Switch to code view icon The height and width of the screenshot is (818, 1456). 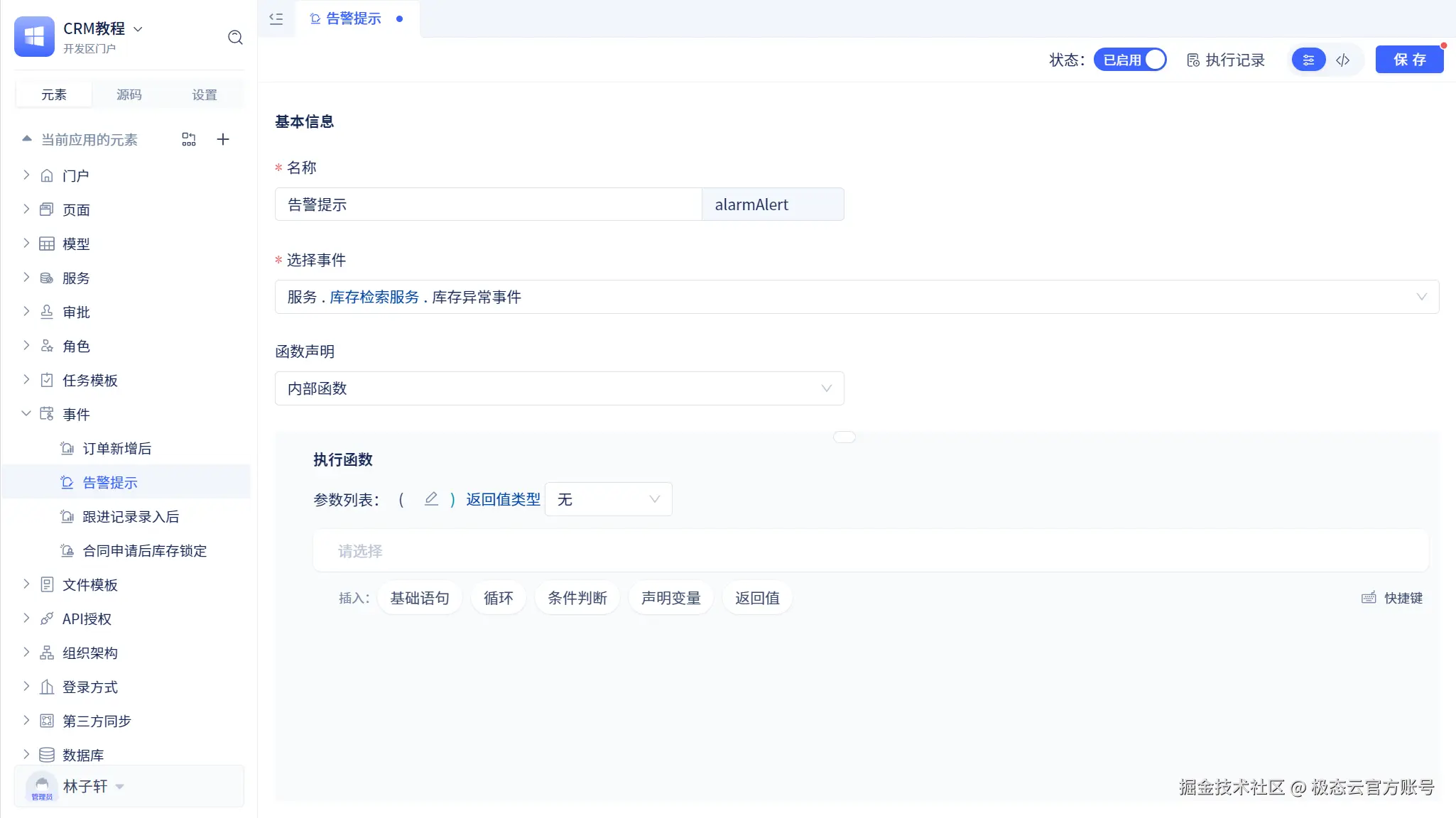(x=1342, y=60)
